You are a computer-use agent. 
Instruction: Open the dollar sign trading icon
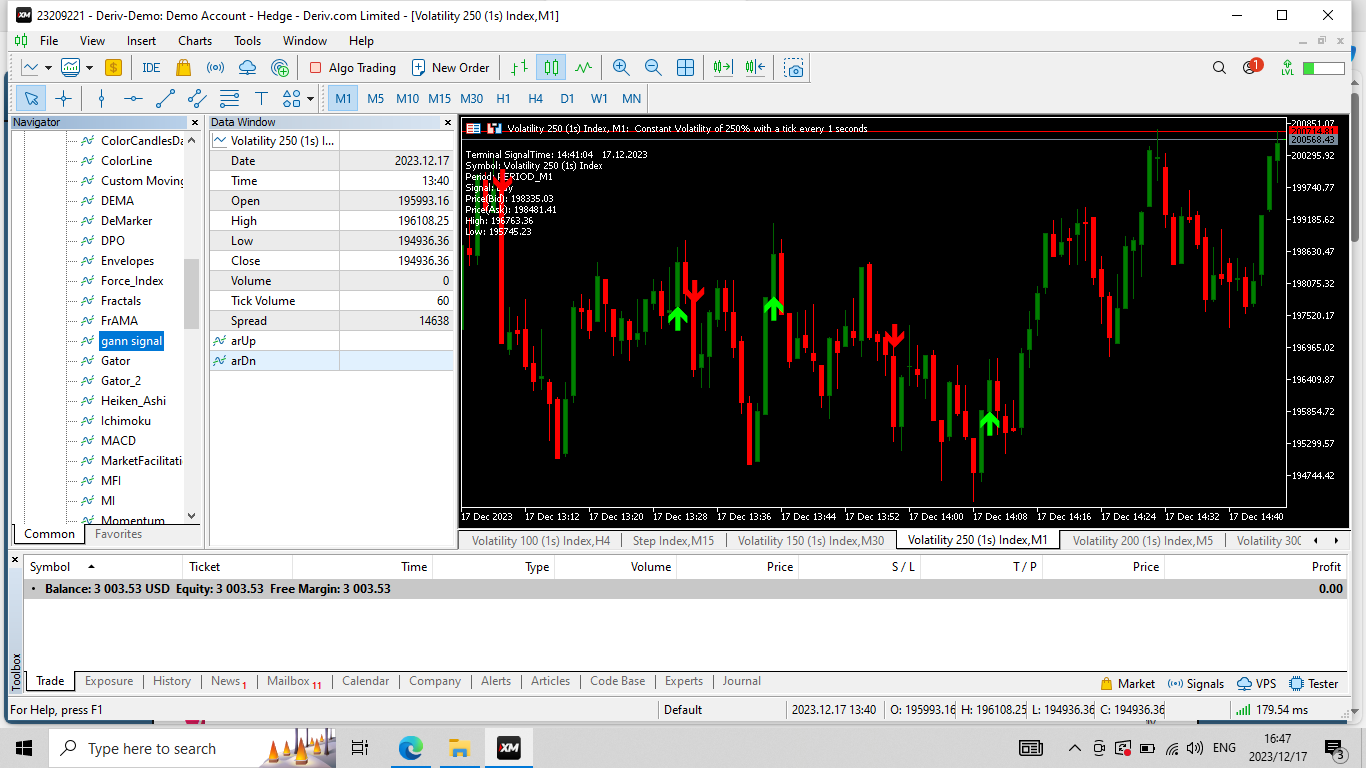113,68
